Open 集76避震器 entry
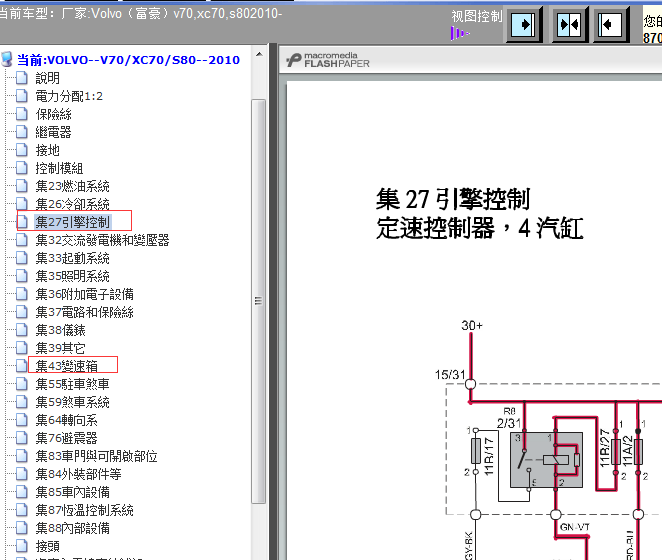 [66, 438]
